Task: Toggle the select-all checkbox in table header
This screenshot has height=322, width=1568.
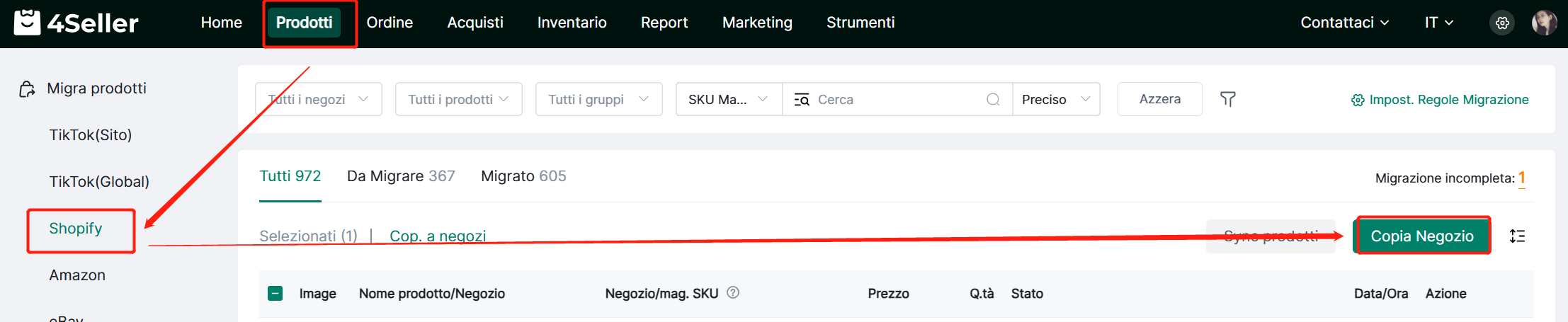Action: [275, 294]
